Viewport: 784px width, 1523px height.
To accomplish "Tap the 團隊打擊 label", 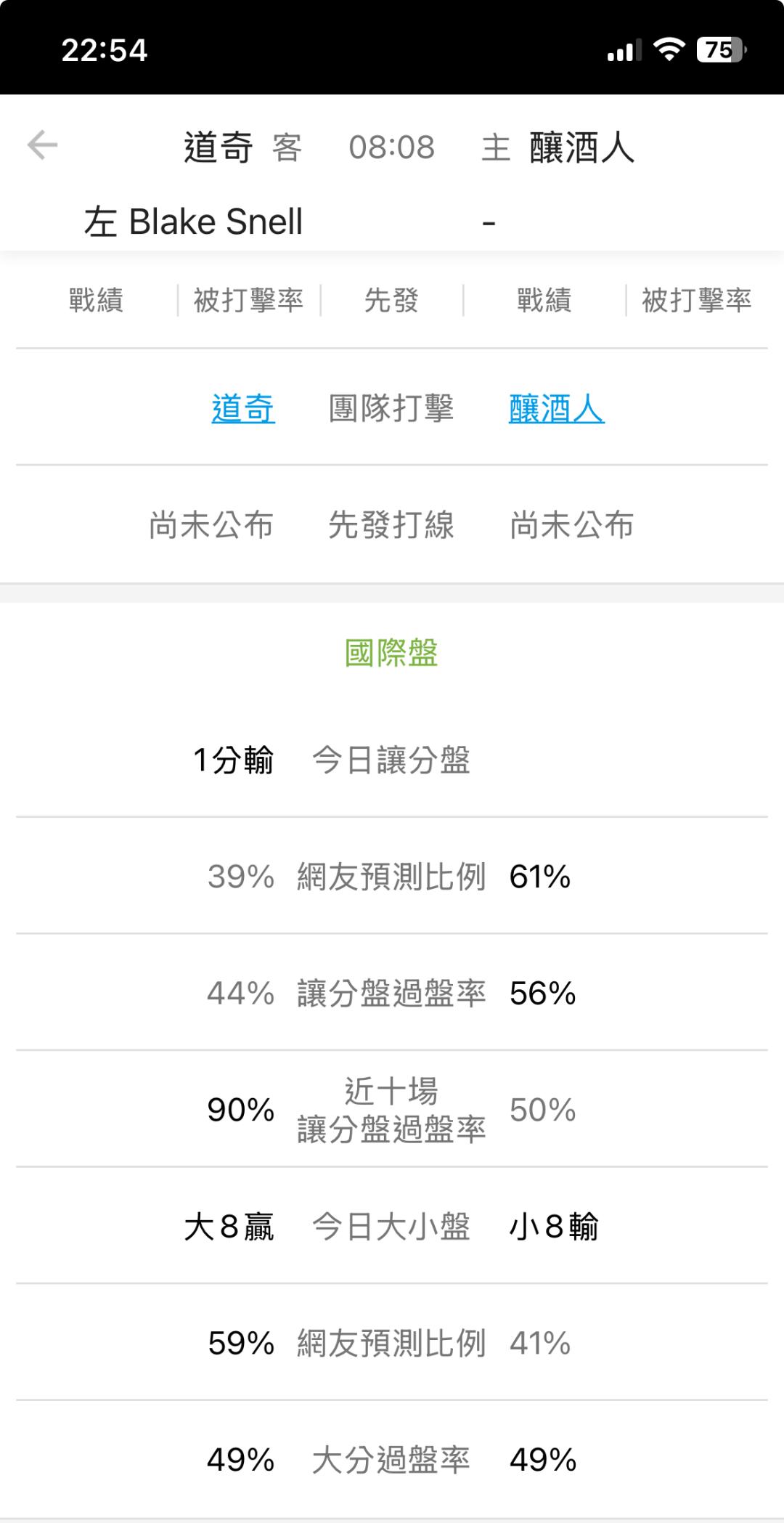I will pos(391,408).
